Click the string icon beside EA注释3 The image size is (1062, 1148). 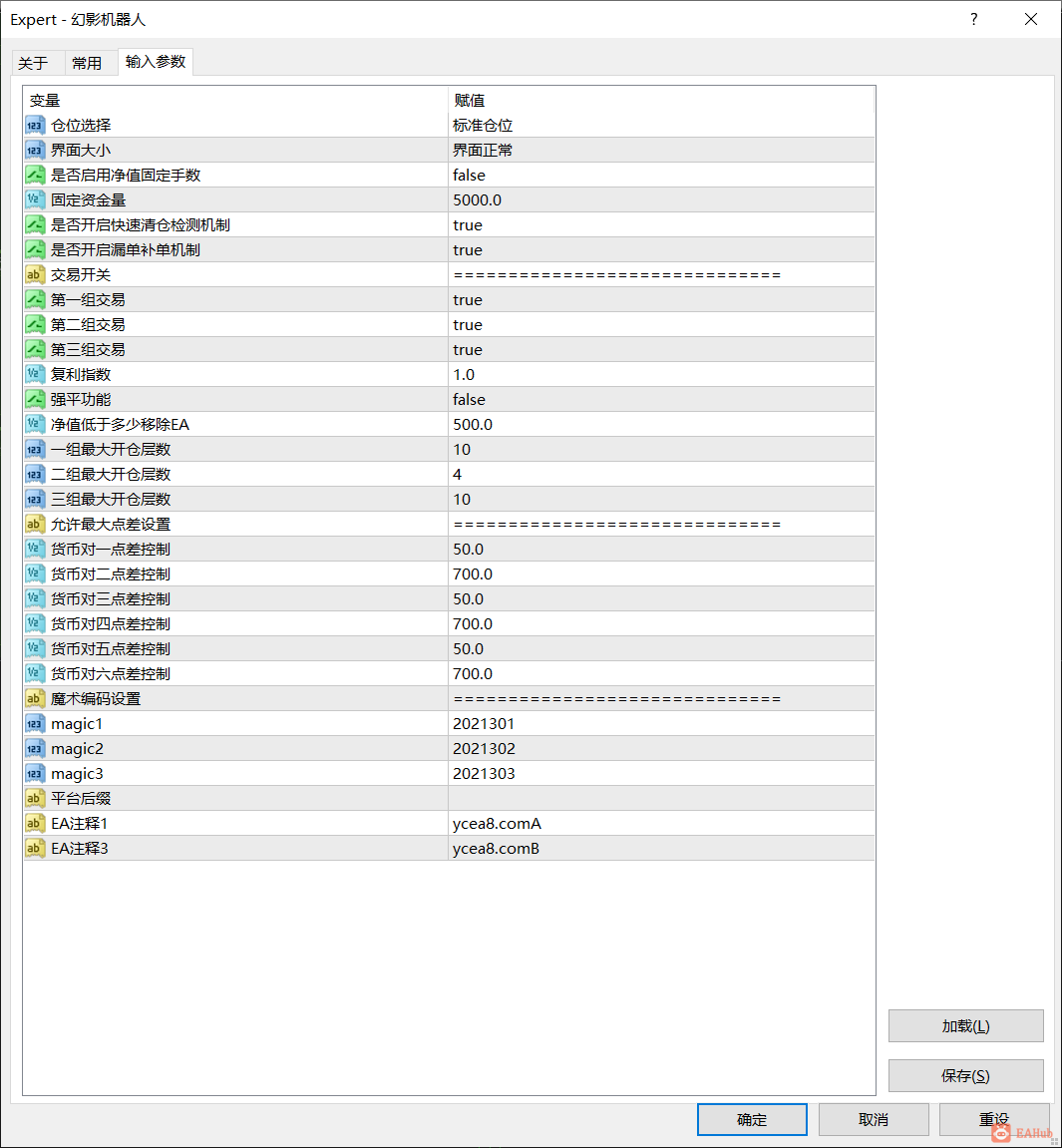click(35, 848)
